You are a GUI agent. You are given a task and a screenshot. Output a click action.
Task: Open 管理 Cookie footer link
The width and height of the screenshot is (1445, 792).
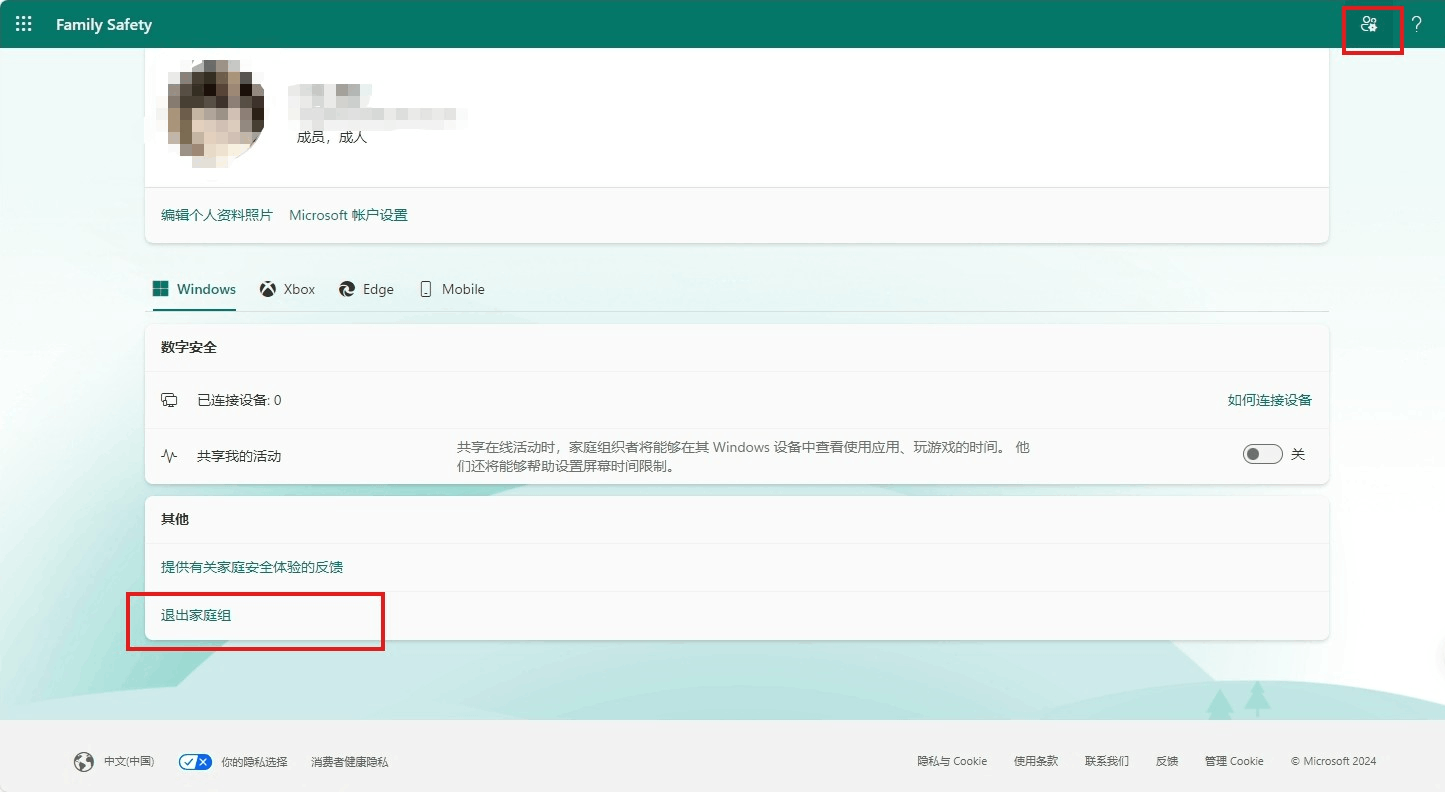[x=1234, y=761]
